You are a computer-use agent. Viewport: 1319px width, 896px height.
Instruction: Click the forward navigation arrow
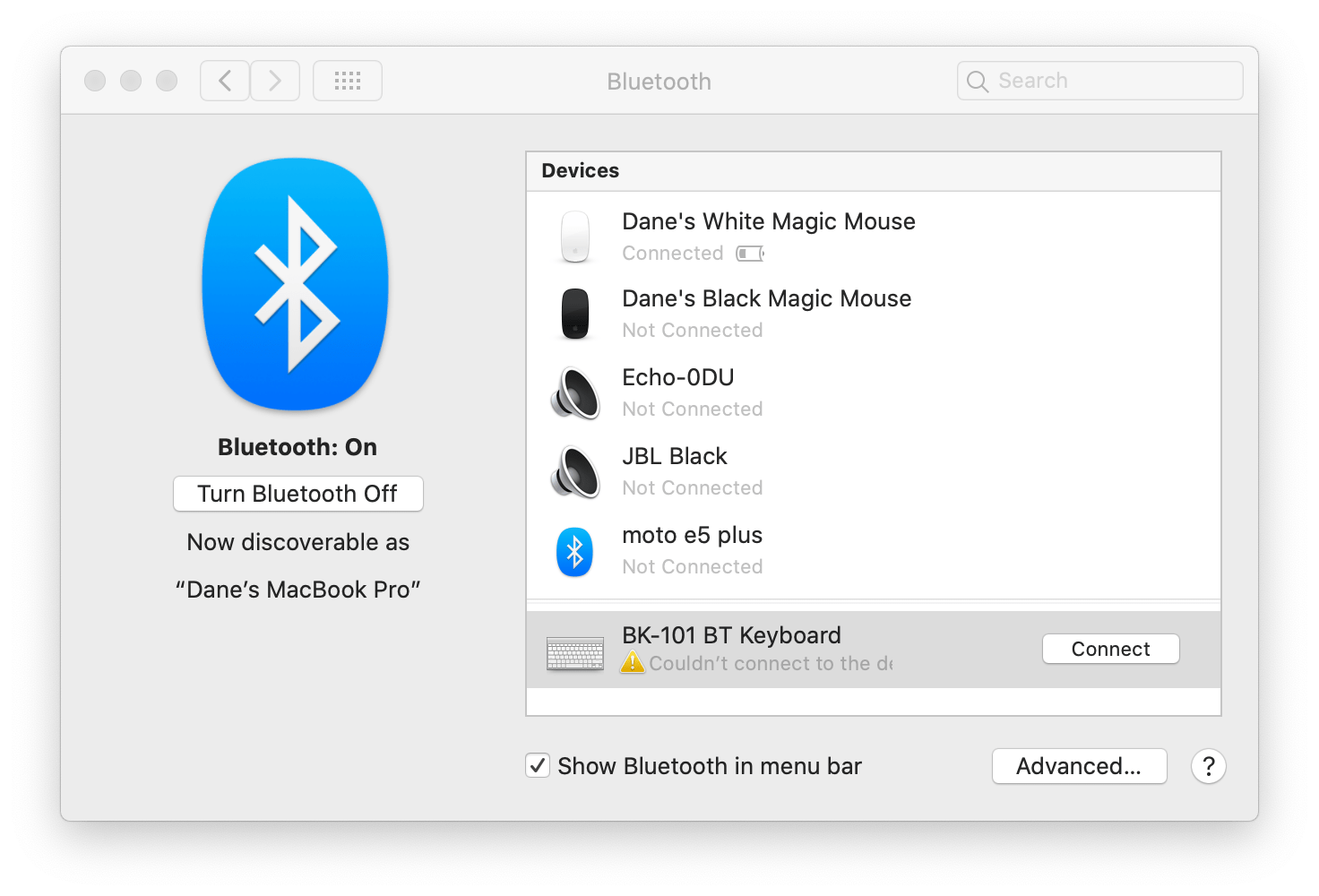[x=274, y=80]
